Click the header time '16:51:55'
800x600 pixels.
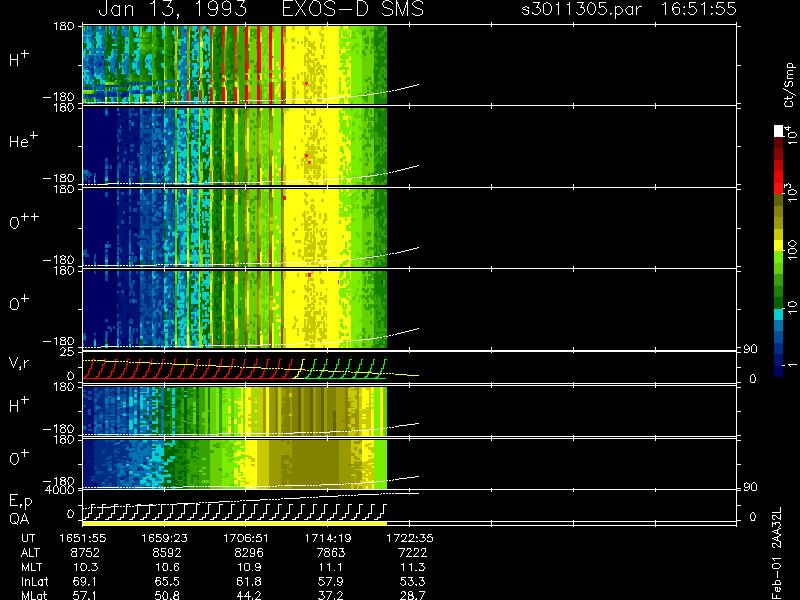698,9
